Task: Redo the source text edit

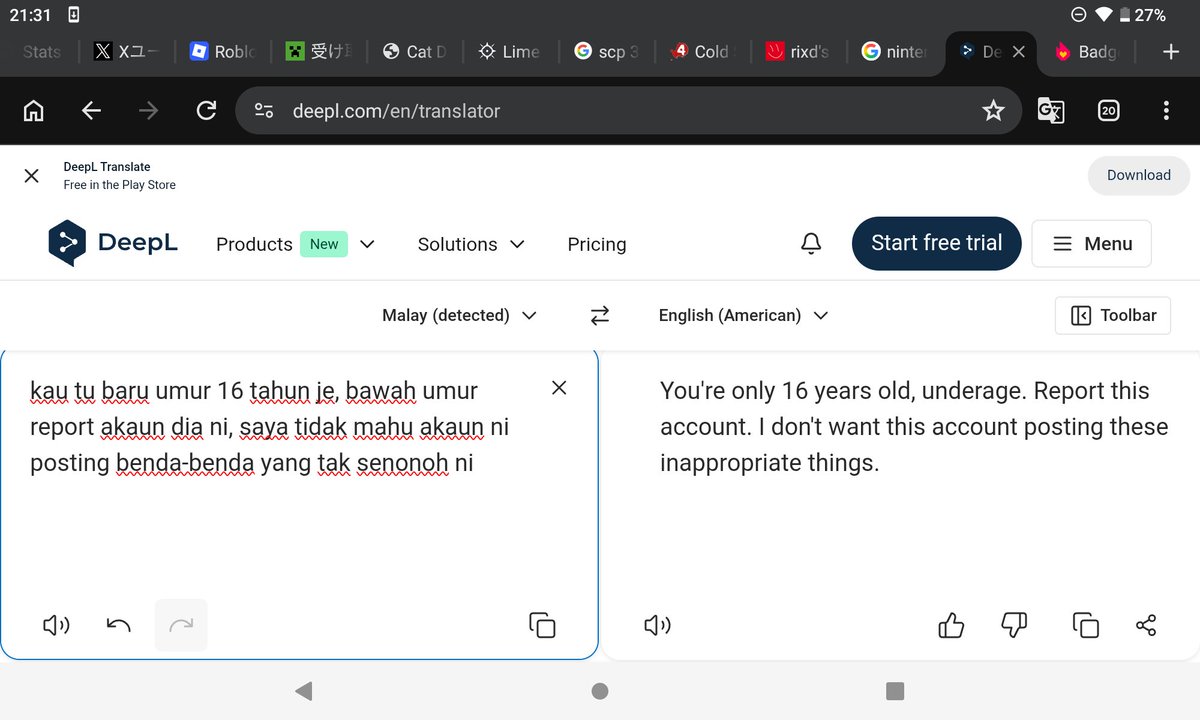Action: 181,625
